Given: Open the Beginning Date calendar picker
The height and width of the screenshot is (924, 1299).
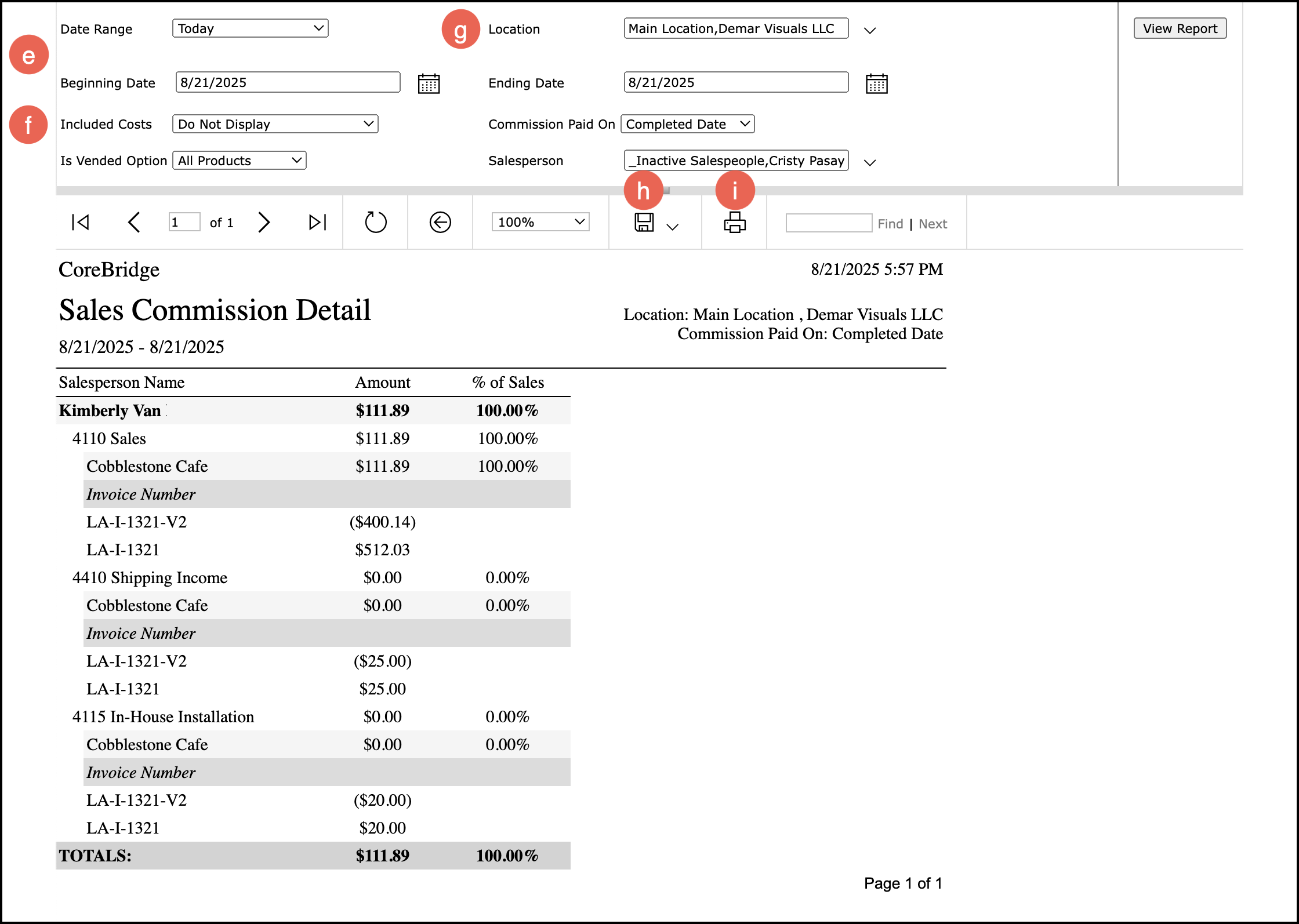Looking at the screenshot, I should 429,83.
